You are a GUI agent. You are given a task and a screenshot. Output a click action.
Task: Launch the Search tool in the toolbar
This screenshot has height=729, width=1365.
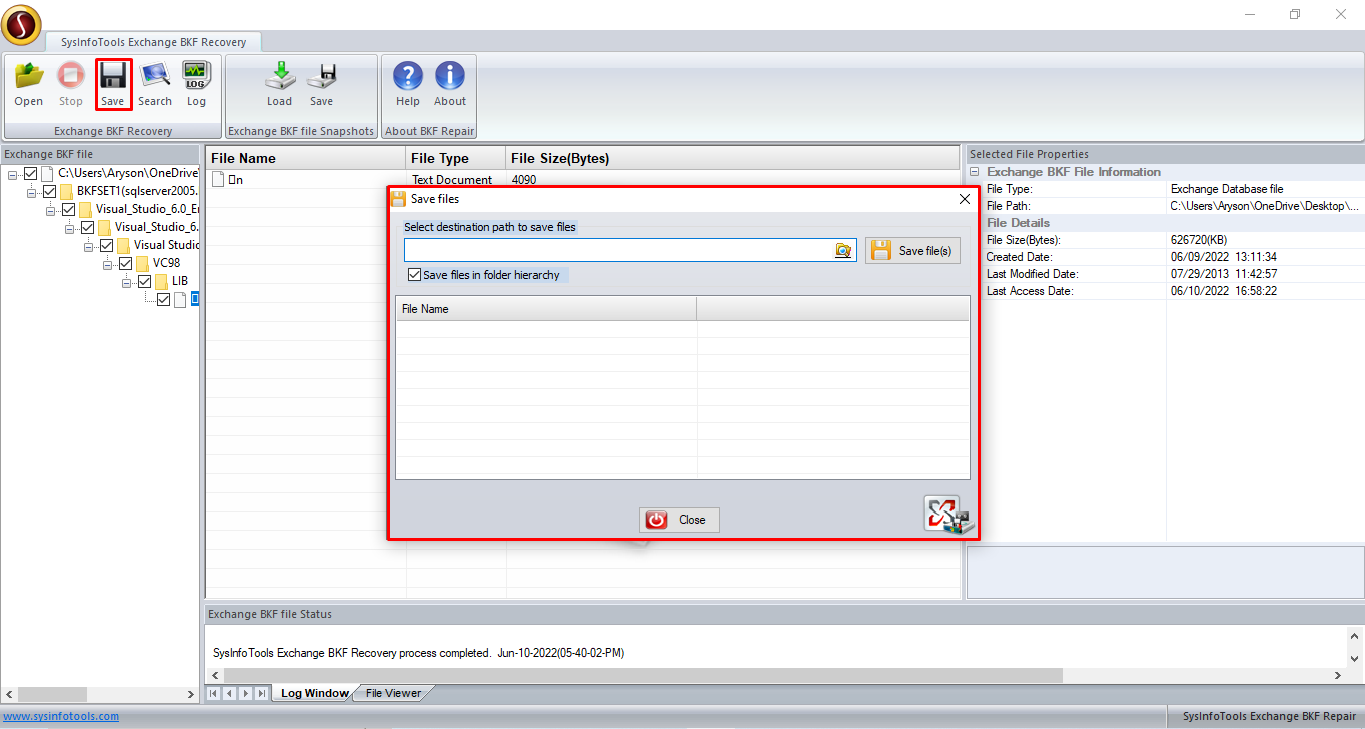coord(155,84)
